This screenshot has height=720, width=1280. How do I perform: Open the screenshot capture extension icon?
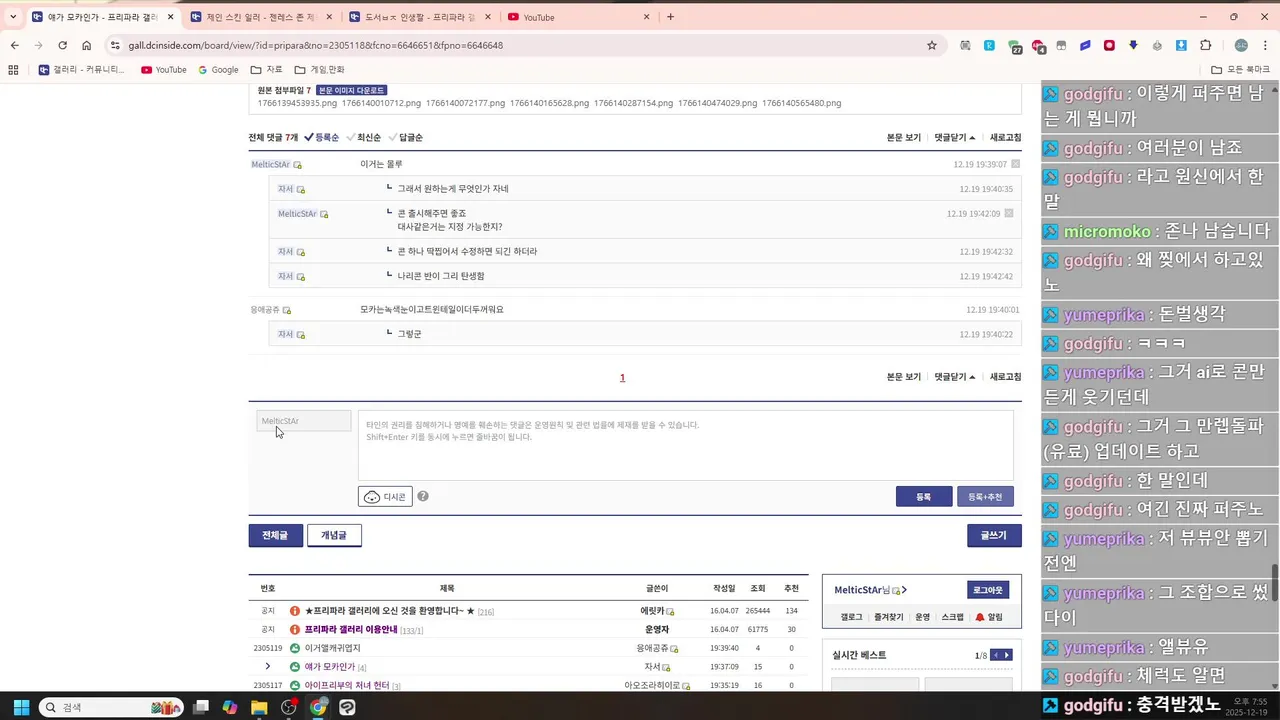(965, 45)
